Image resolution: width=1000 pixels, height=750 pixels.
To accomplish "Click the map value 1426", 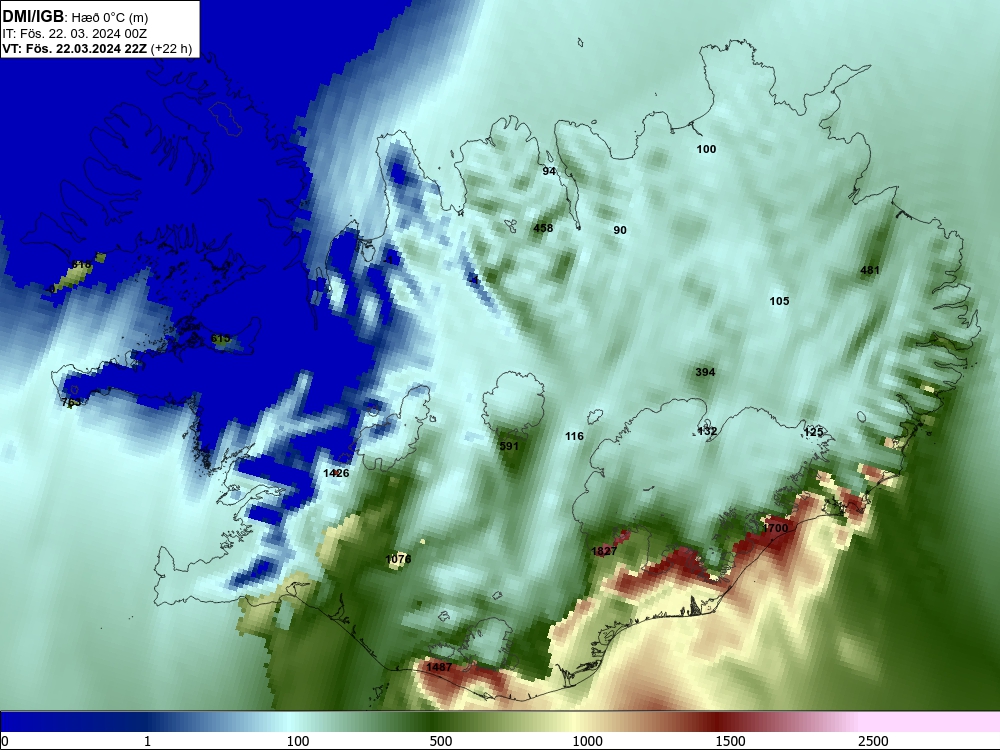I will click(x=336, y=473).
